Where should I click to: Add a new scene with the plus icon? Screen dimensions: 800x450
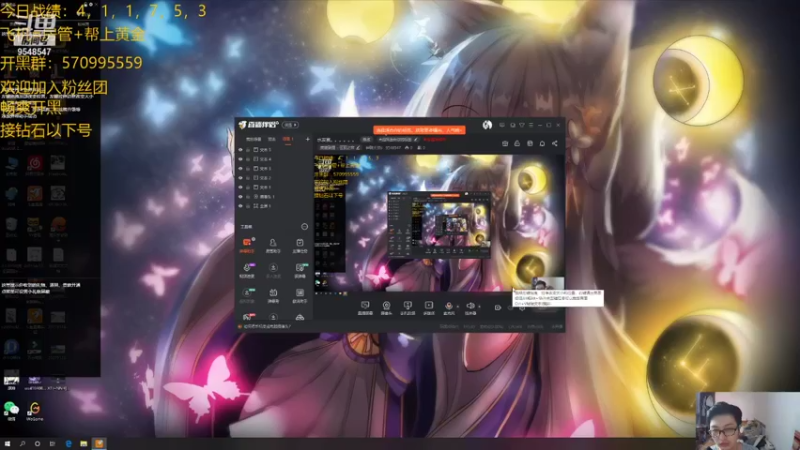click(308, 139)
